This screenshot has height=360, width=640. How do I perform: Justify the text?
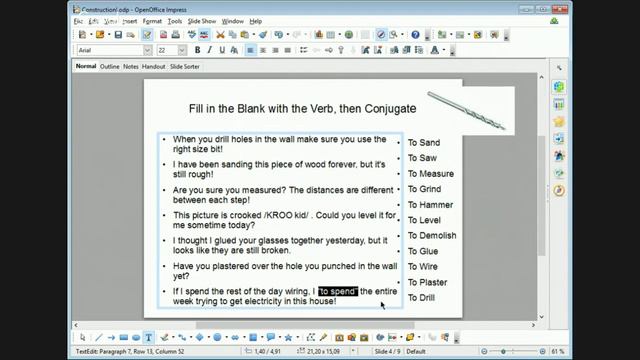(288, 50)
